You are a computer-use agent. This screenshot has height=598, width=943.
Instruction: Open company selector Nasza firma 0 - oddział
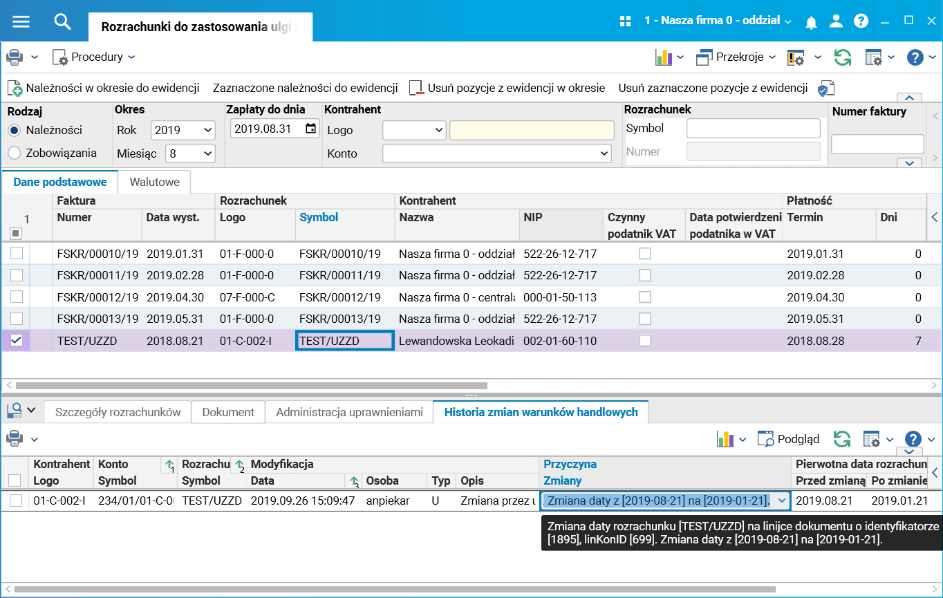click(x=717, y=20)
